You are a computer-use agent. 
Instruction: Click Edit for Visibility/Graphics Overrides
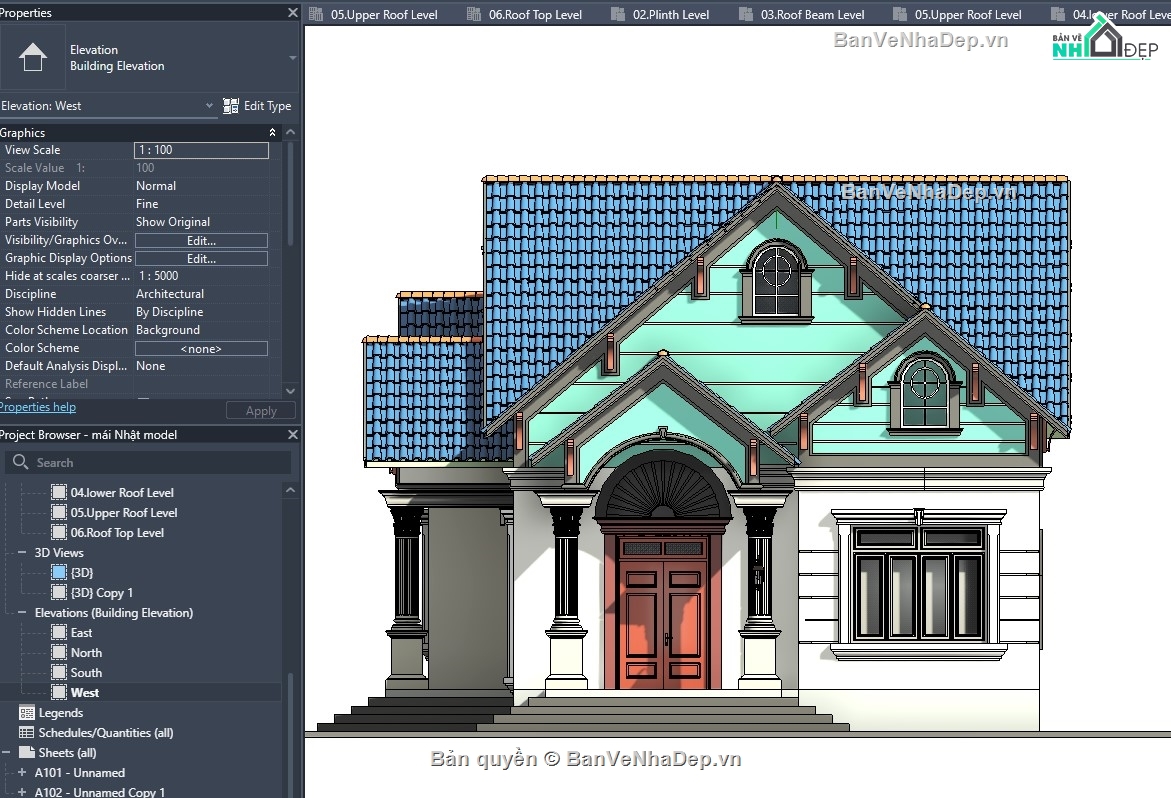tap(202, 240)
